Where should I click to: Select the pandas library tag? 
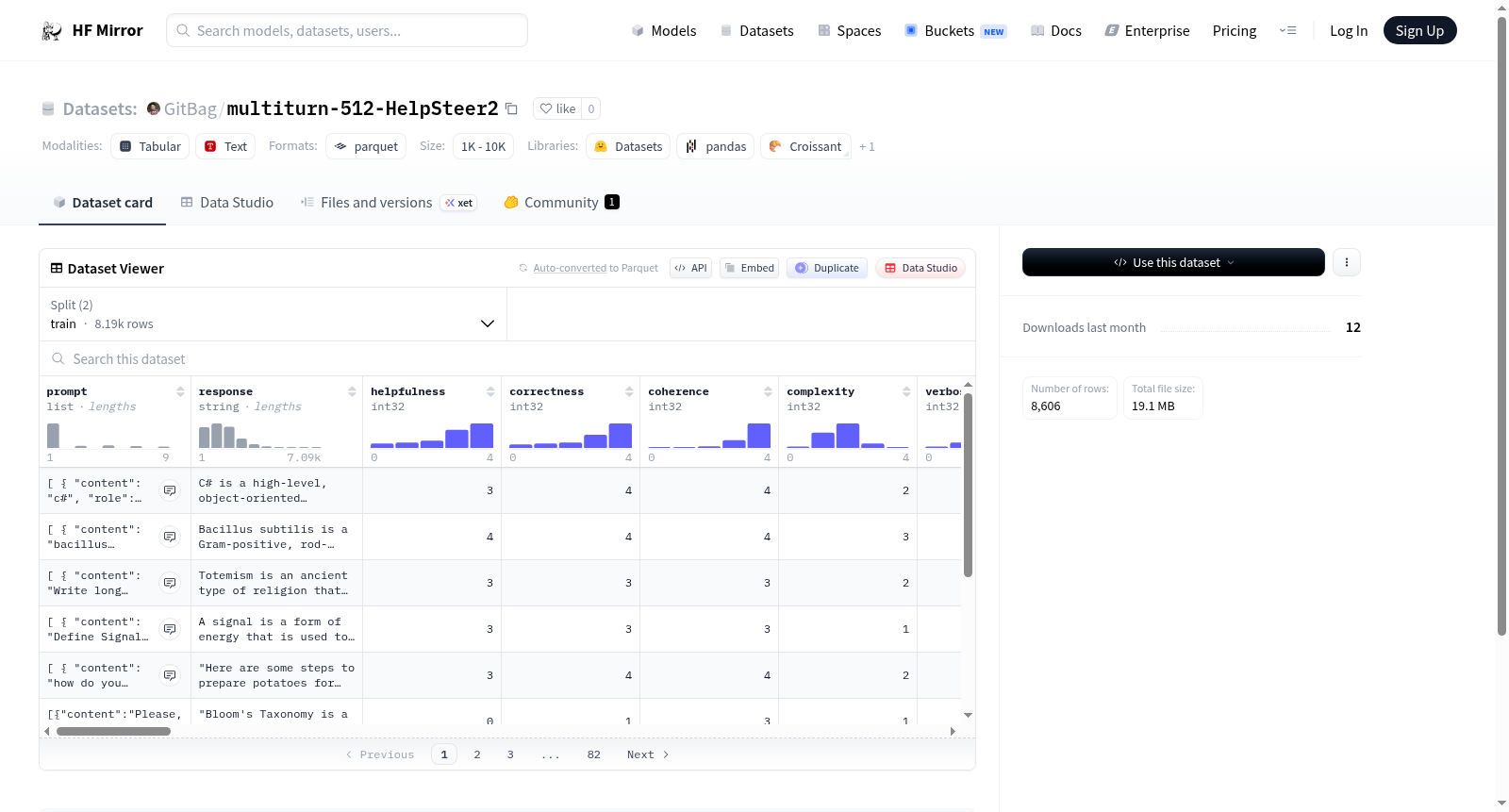click(716, 146)
